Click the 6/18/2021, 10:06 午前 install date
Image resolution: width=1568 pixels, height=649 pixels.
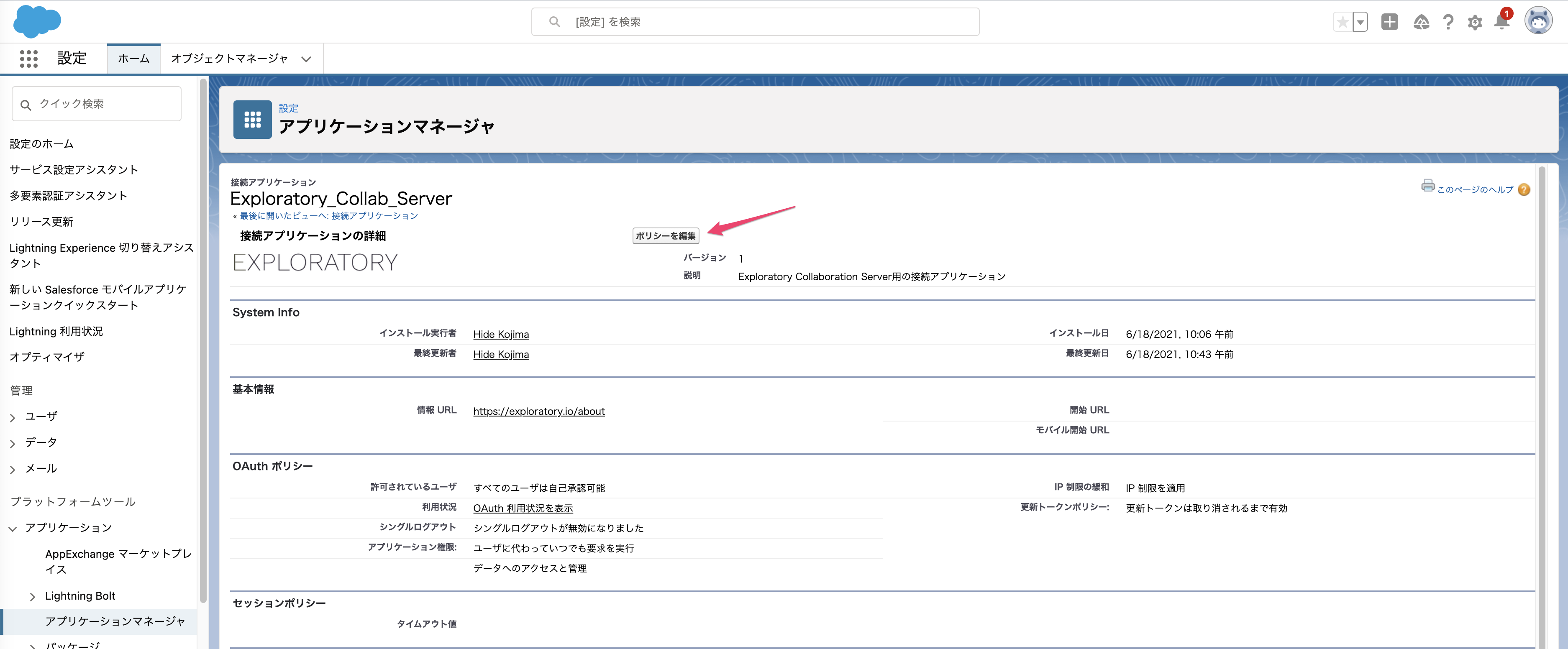click(1179, 334)
